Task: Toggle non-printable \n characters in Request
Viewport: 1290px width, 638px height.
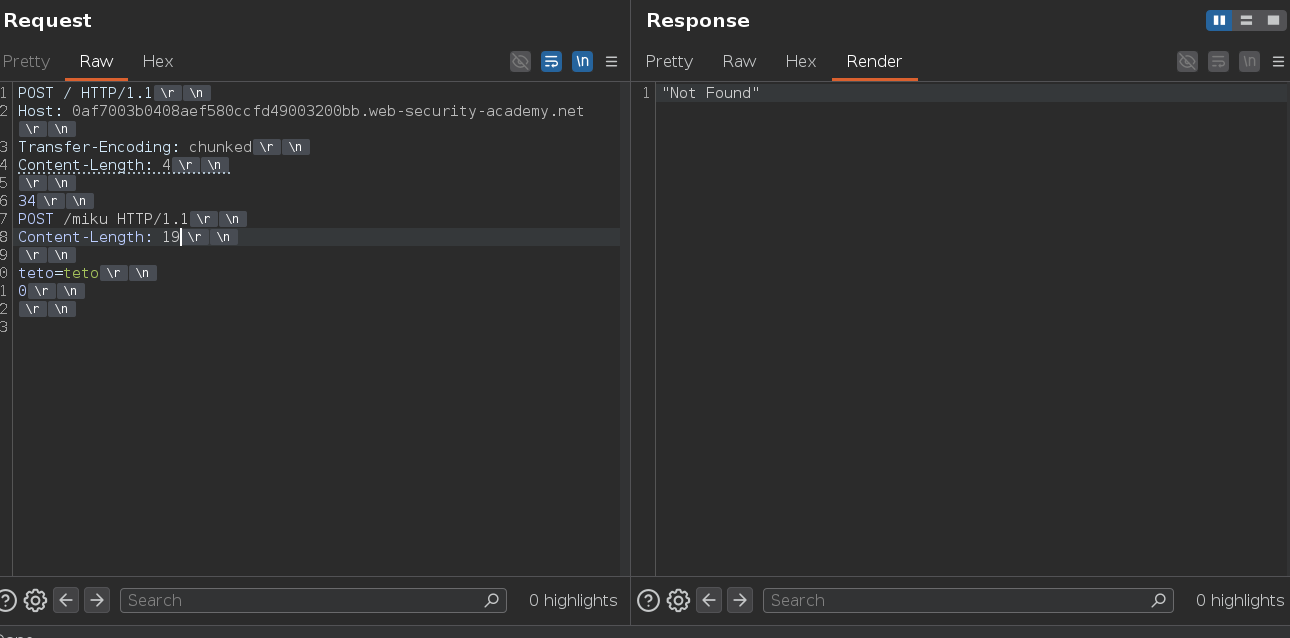Action: pyautogui.click(x=582, y=61)
